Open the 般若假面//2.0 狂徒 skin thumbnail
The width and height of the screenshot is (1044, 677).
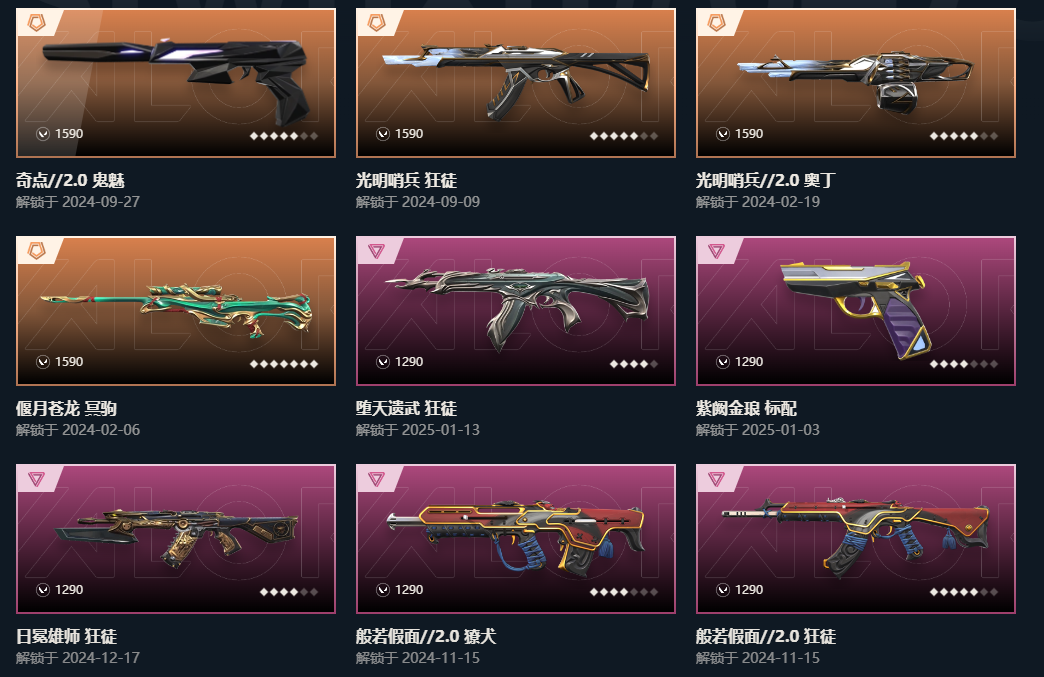pyautogui.click(x=856, y=539)
